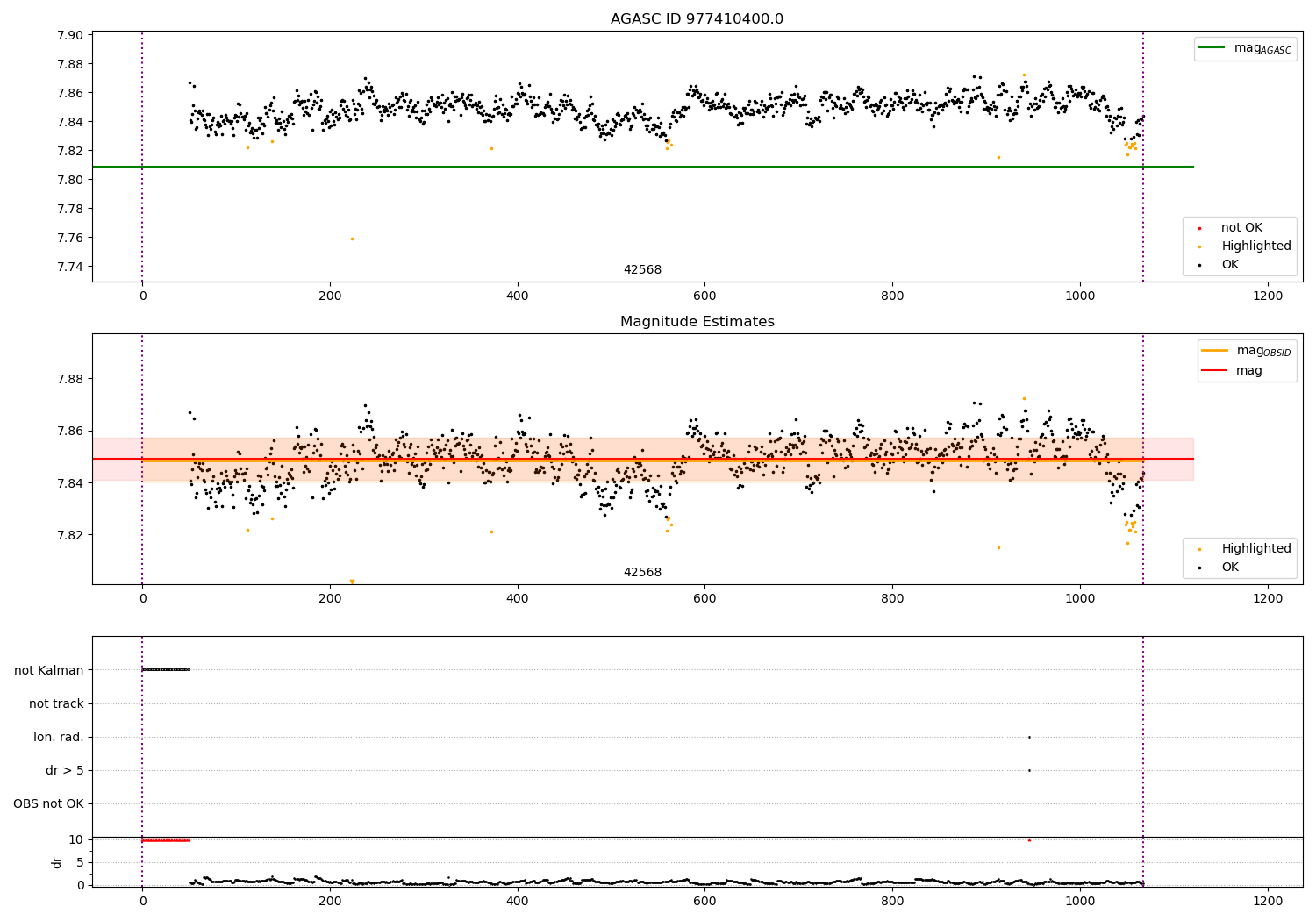Click the 'Magnitude Estimates' subplot title

(x=697, y=322)
